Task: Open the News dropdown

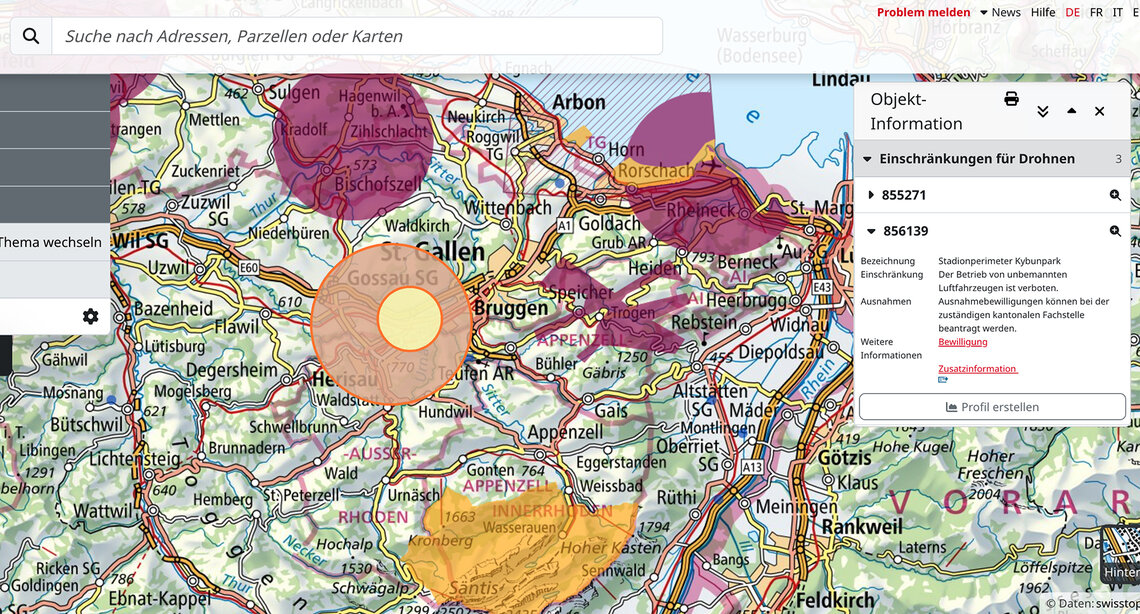Action: point(1000,12)
